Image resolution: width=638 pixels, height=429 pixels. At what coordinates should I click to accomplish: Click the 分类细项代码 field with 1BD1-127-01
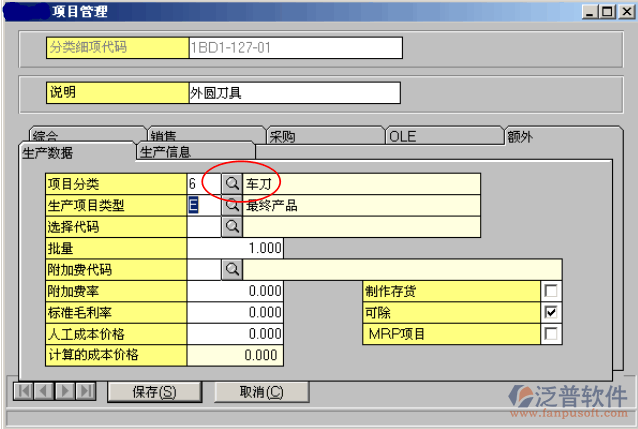(295, 48)
